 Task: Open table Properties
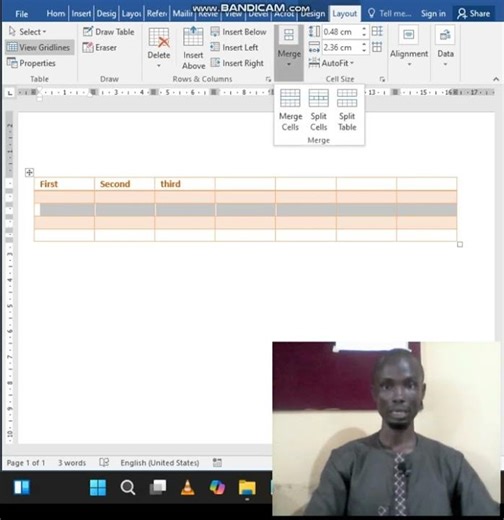point(31,63)
